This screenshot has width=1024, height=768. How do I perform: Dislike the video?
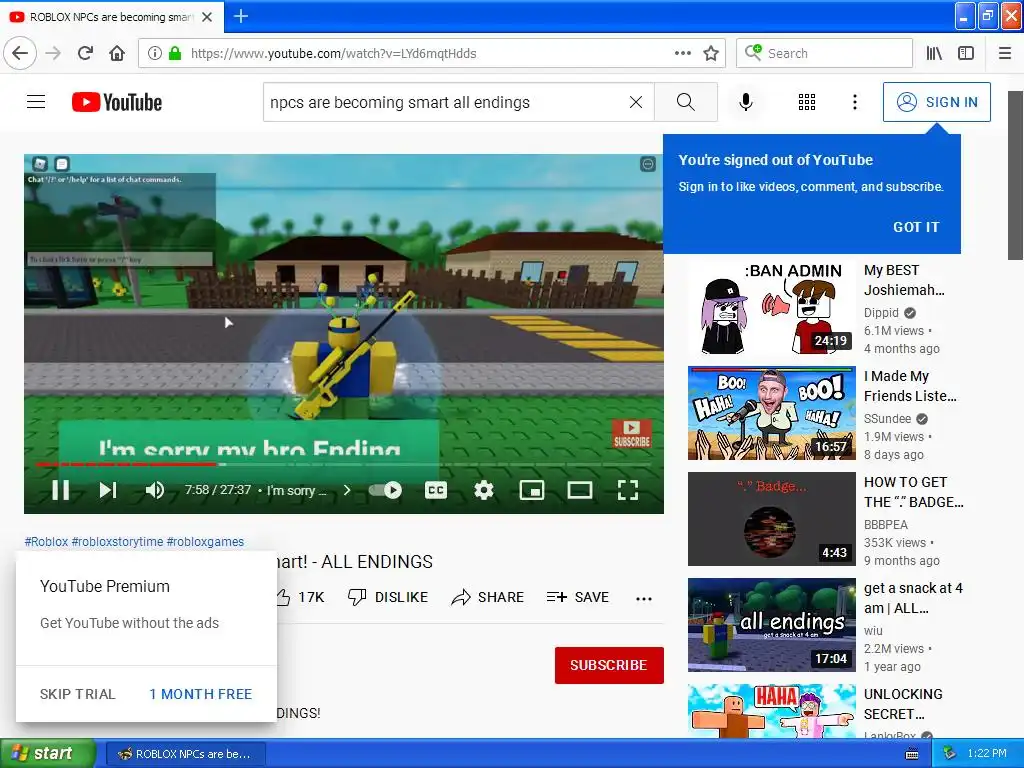(x=388, y=597)
